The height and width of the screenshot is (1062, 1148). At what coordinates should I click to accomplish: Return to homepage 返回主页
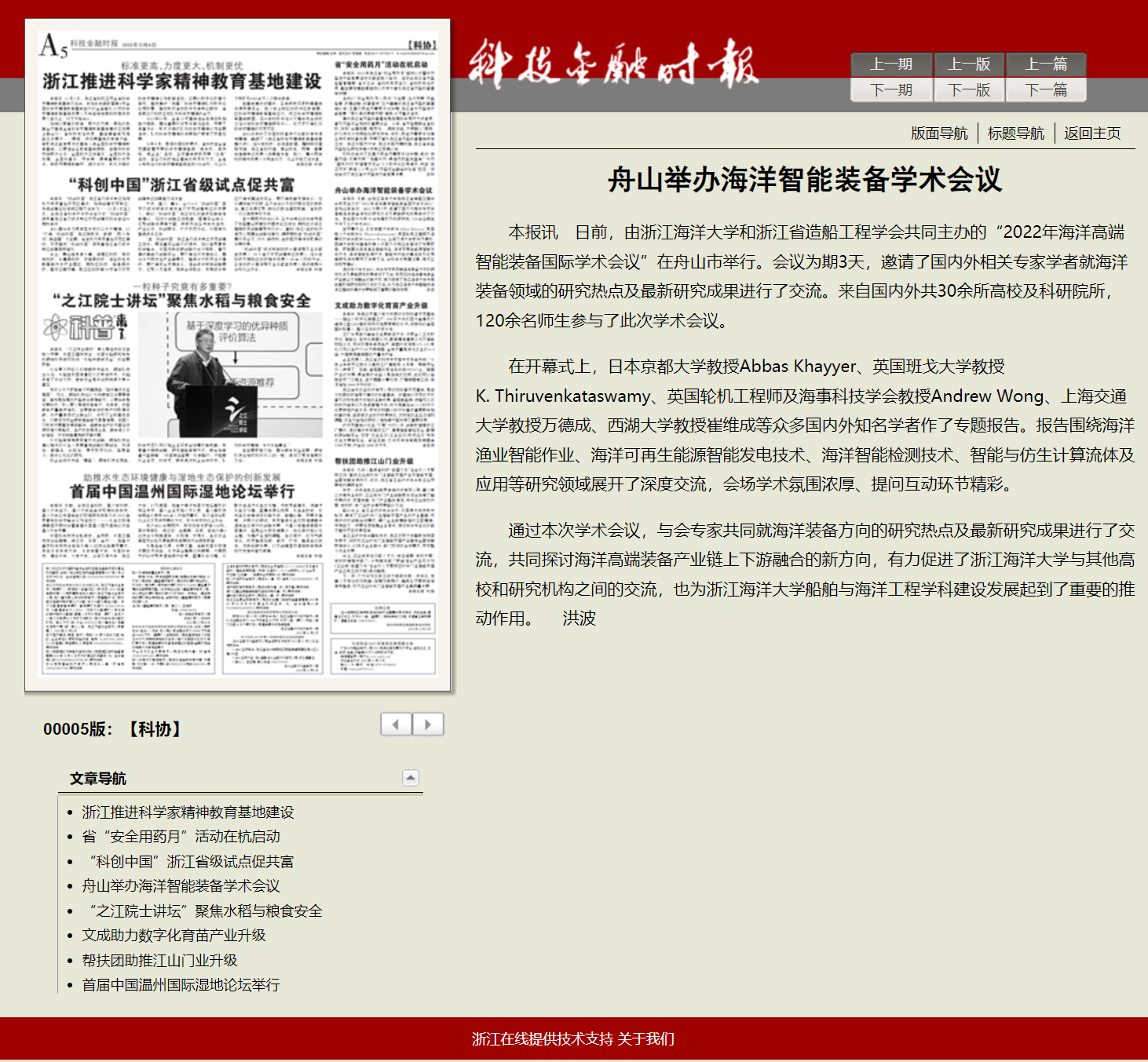[1092, 133]
